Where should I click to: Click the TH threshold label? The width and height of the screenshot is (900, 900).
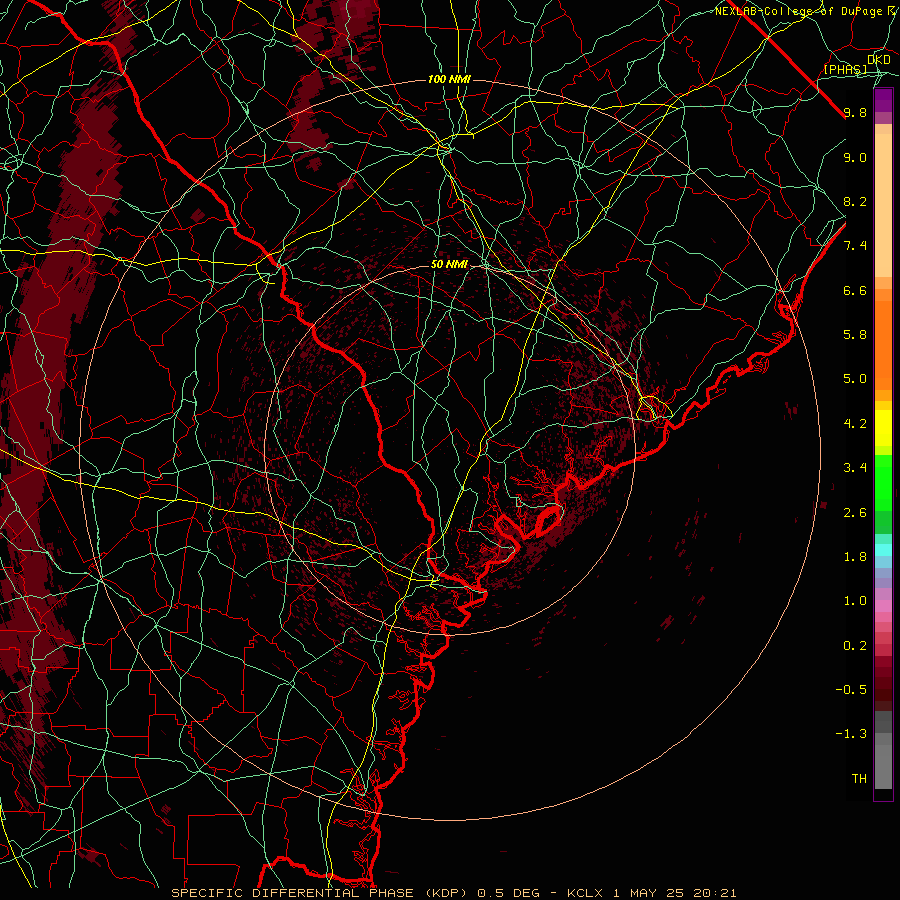click(859, 779)
